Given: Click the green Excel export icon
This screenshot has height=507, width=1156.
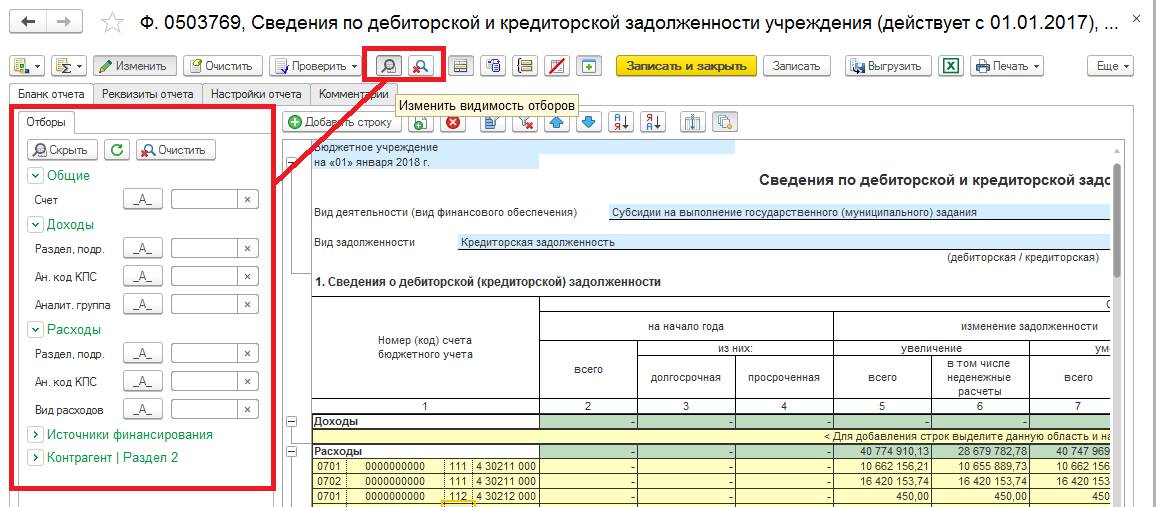Looking at the screenshot, I should (x=951, y=66).
